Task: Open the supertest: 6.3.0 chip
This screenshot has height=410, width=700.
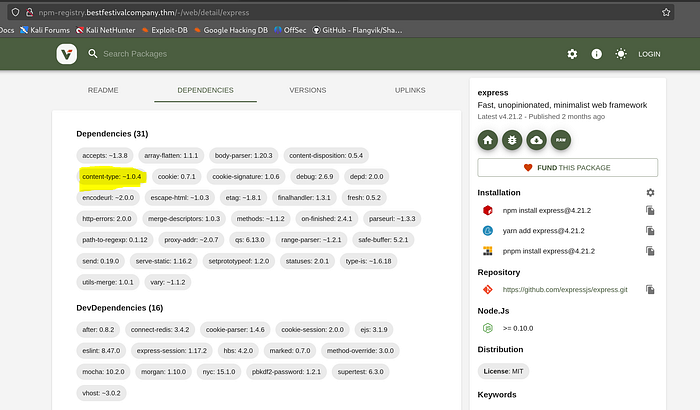Action: point(360,372)
